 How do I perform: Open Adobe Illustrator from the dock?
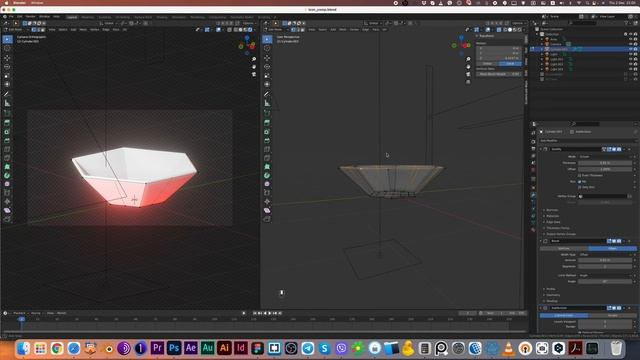click(224, 348)
